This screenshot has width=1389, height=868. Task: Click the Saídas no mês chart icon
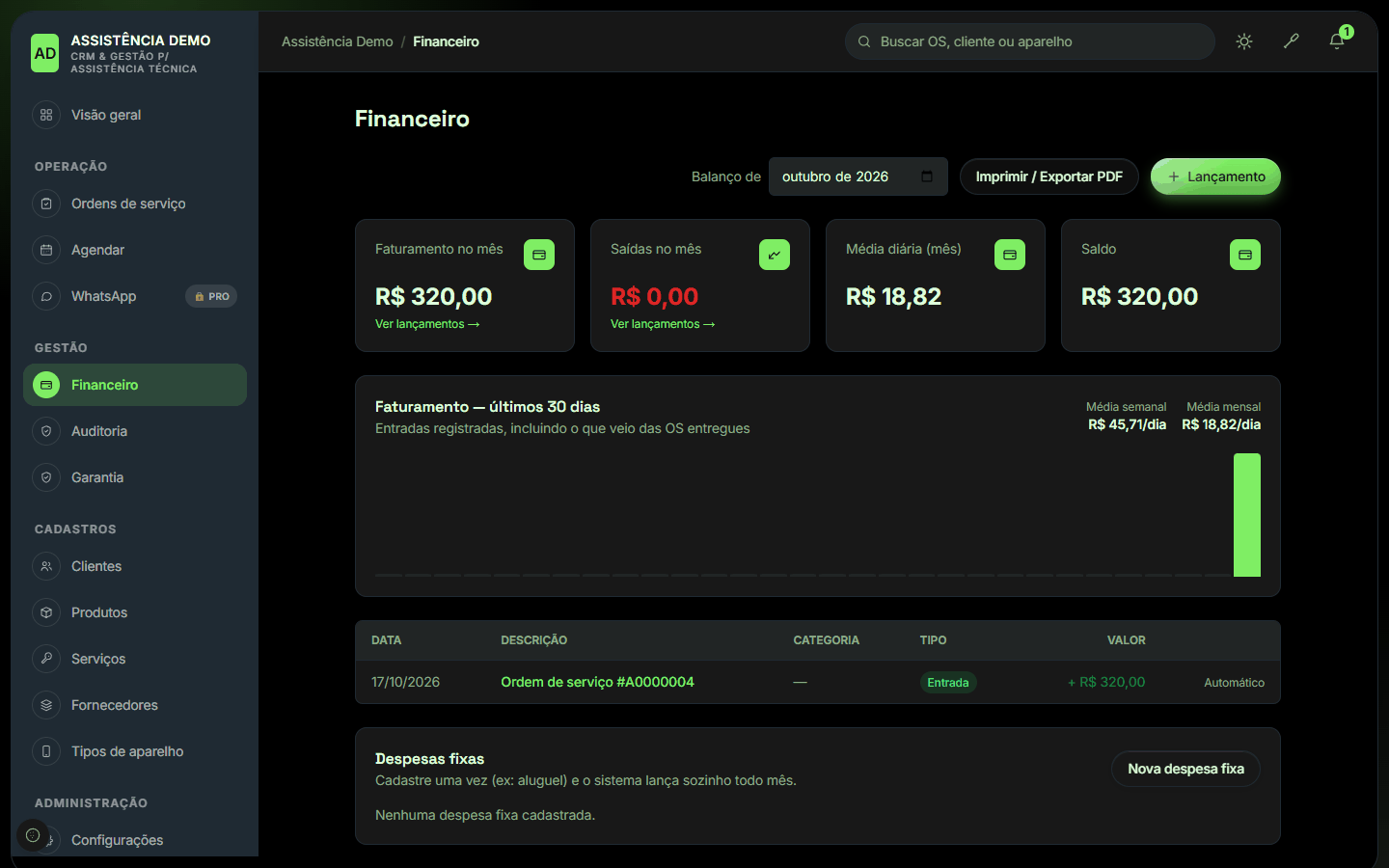click(x=775, y=255)
